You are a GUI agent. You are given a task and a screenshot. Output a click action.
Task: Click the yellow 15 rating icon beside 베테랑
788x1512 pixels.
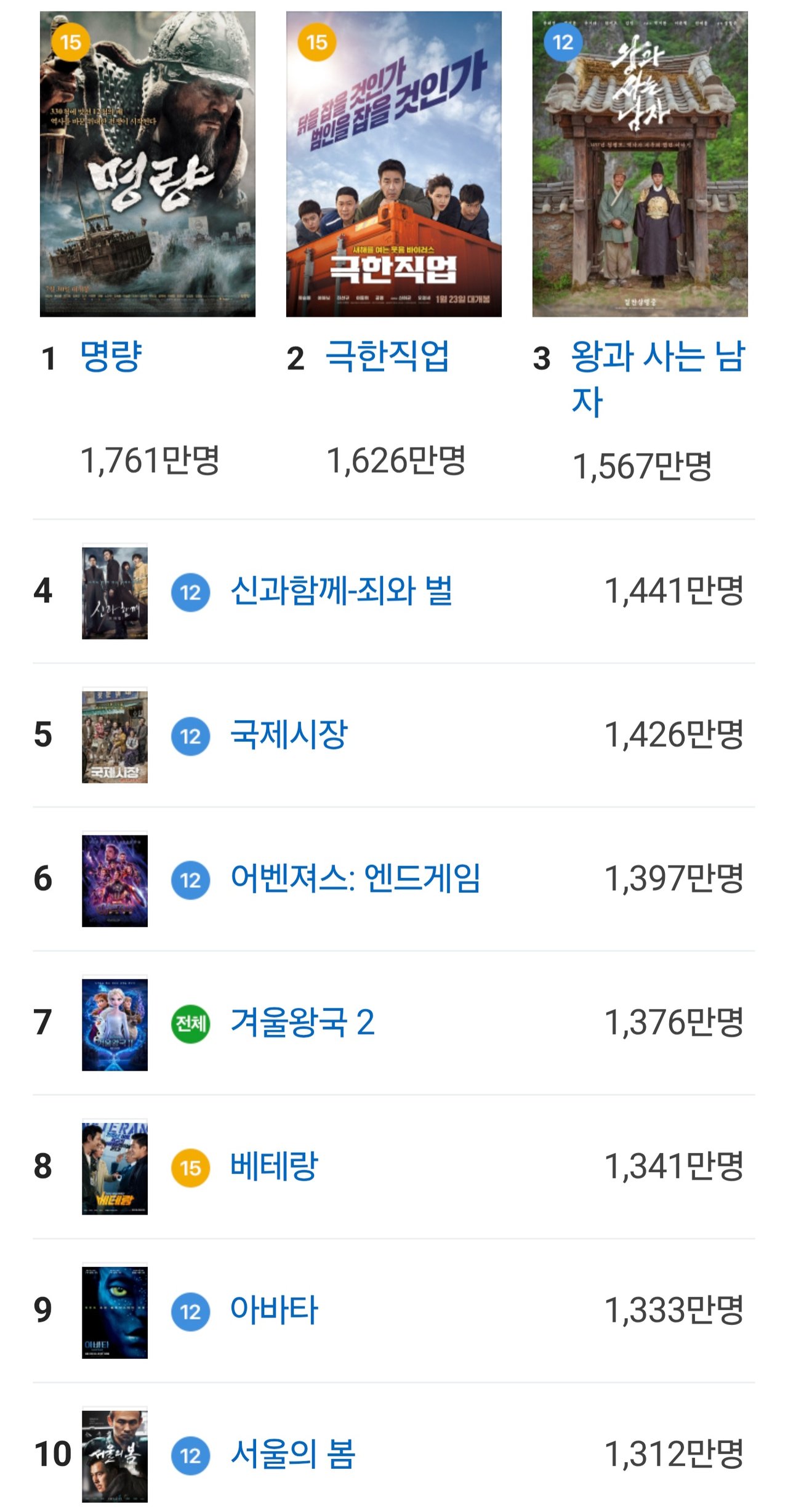coord(190,1168)
